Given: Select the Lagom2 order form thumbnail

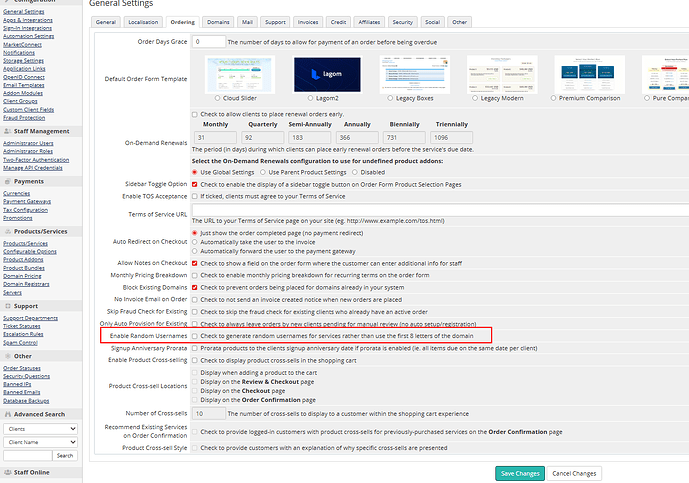Looking at the screenshot, I should [297, 74].
